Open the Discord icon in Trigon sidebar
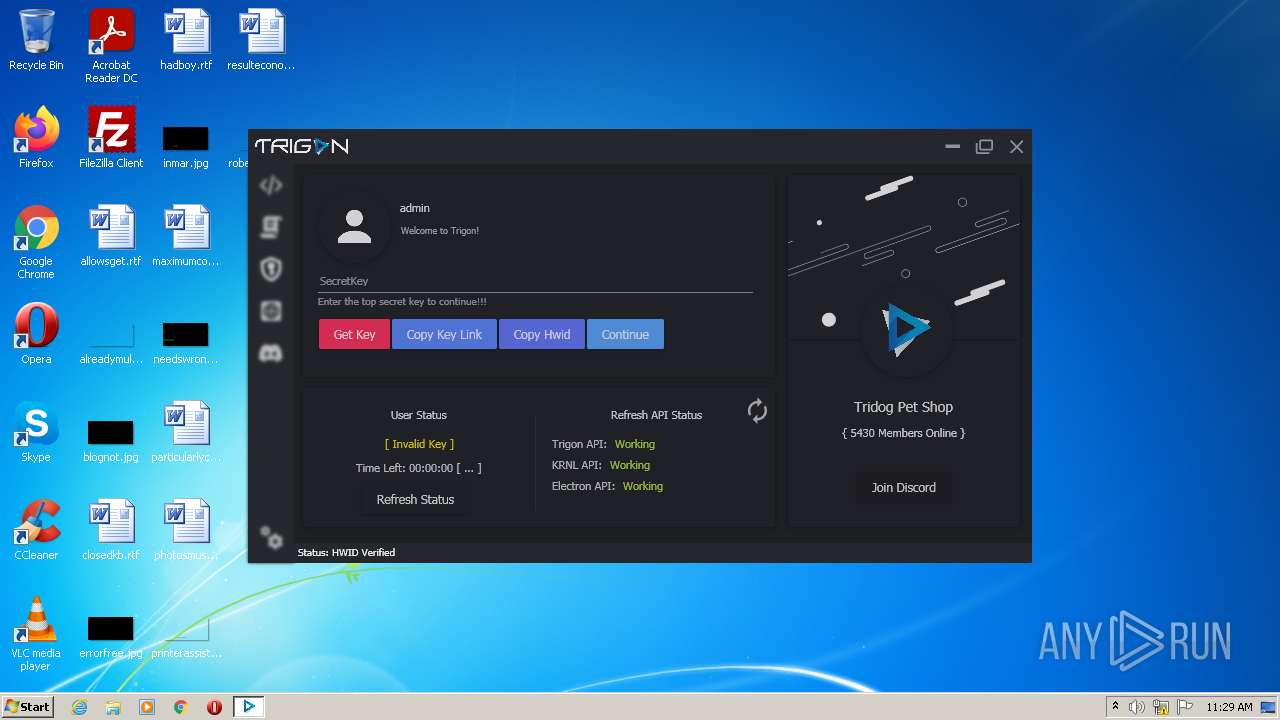Screen dimensions: 1280x720 tap(270, 352)
